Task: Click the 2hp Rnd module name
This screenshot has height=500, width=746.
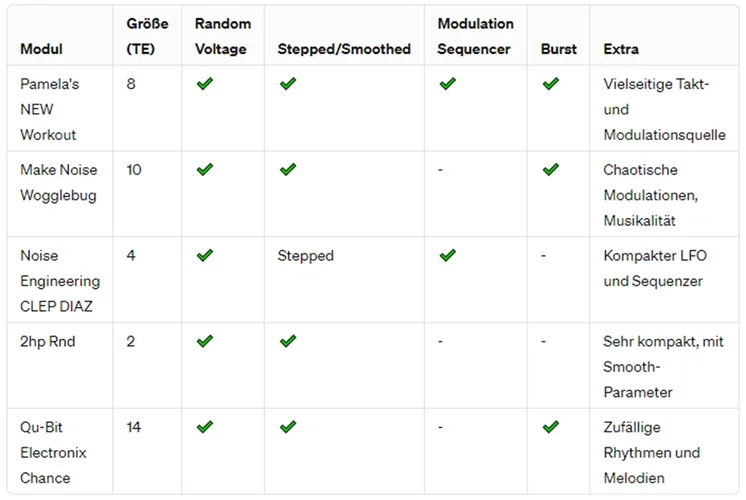Action: pos(48,342)
